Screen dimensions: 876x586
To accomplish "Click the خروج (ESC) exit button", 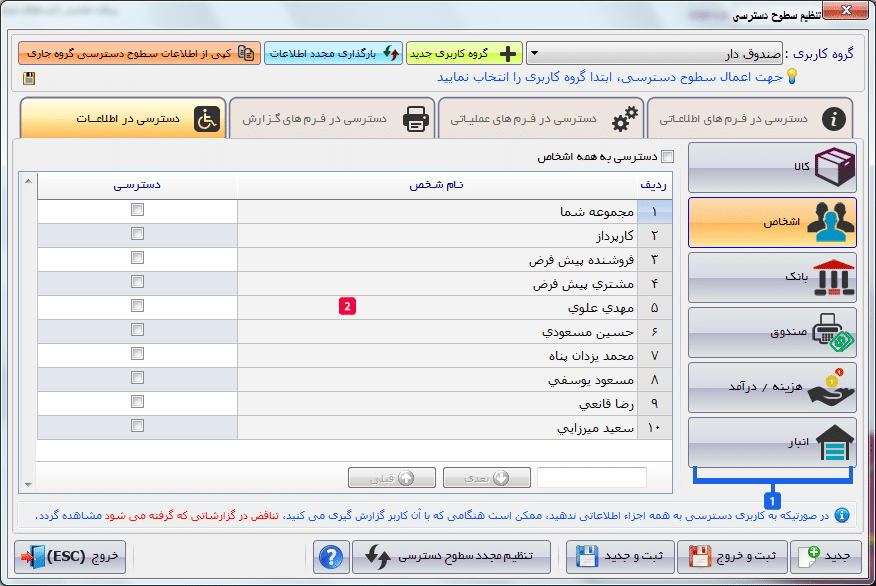I will tap(70, 557).
